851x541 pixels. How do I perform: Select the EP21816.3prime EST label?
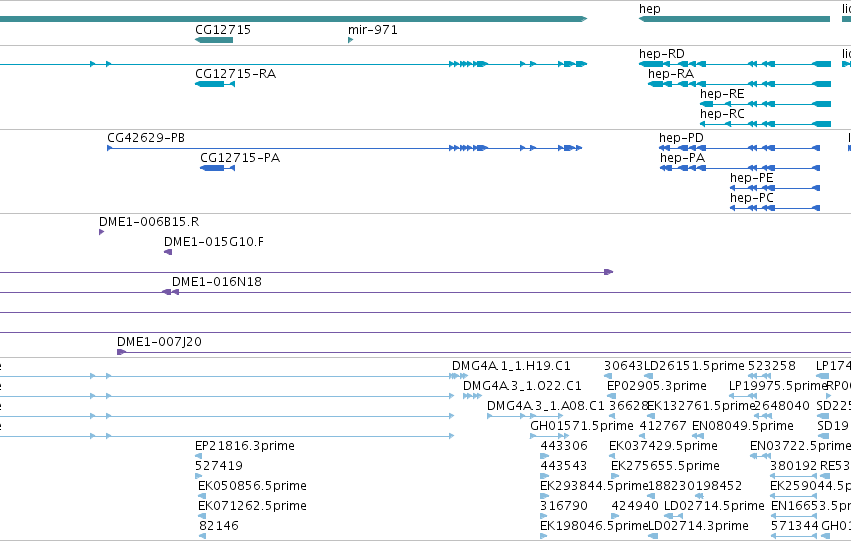click(x=245, y=446)
